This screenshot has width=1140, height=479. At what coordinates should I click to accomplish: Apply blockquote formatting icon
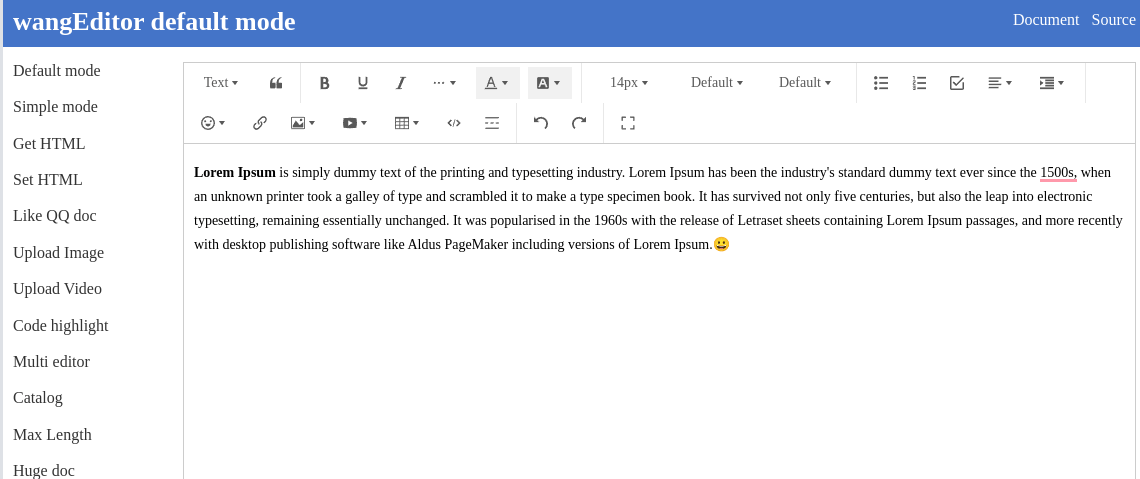click(x=276, y=83)
